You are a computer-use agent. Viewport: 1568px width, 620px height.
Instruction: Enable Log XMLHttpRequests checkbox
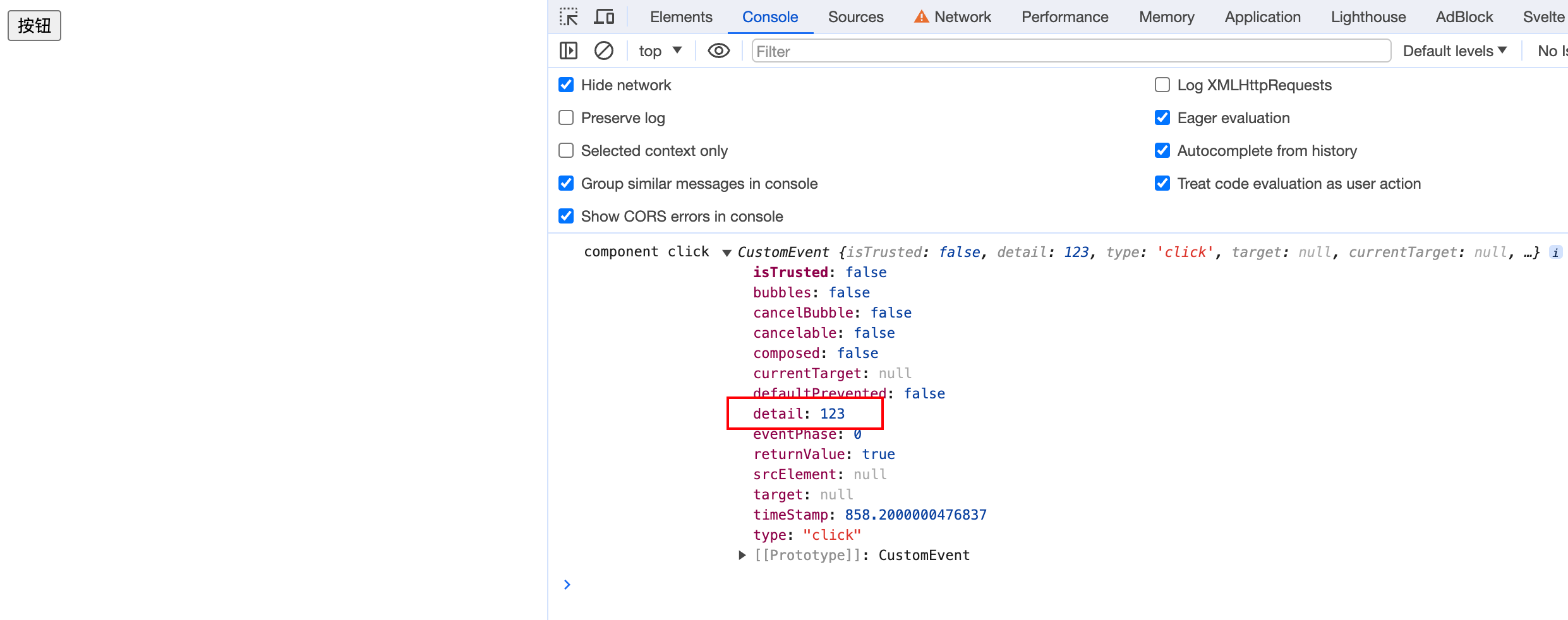tap(1162, 85)
